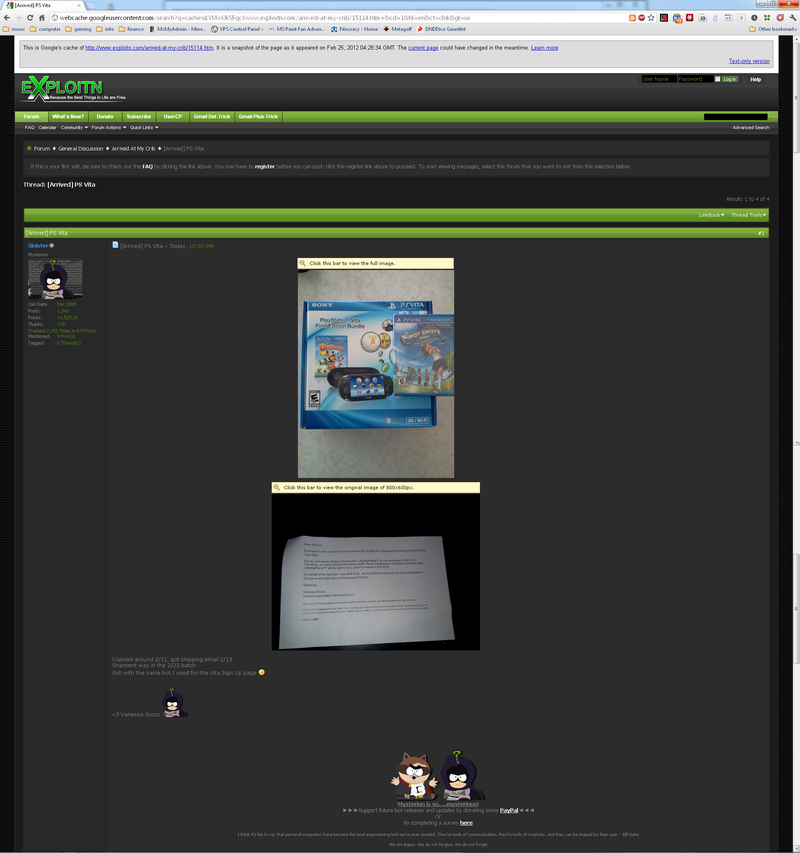Open the Gmail Dot-Trick tab
The width and height of the screenshot is (800, 853).
(212, 116)
